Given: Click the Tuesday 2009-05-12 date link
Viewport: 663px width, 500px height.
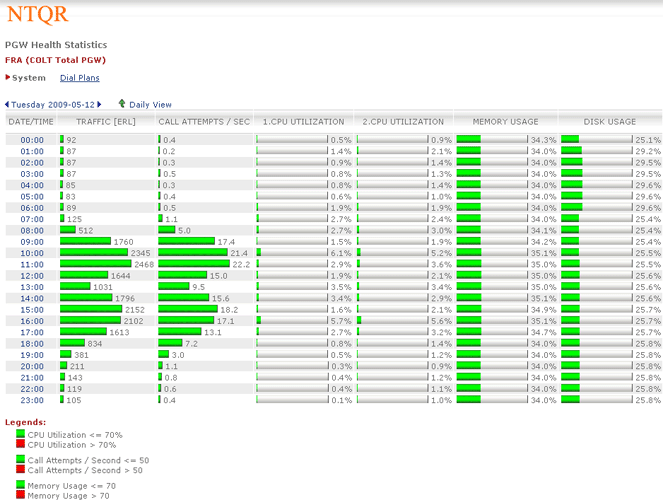Looking at the screenshot, I should [x=52, y=104].
